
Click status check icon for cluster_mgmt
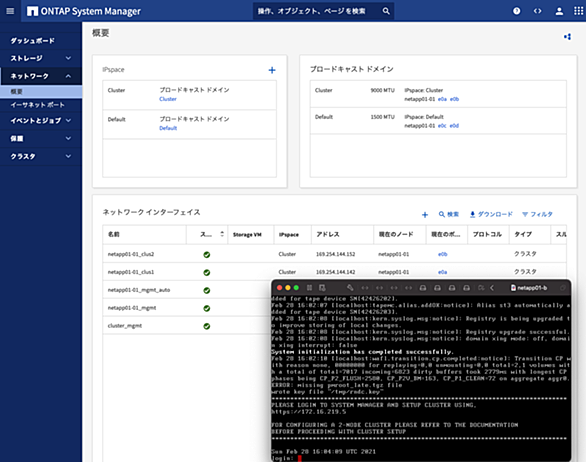[x=207, y=326]
